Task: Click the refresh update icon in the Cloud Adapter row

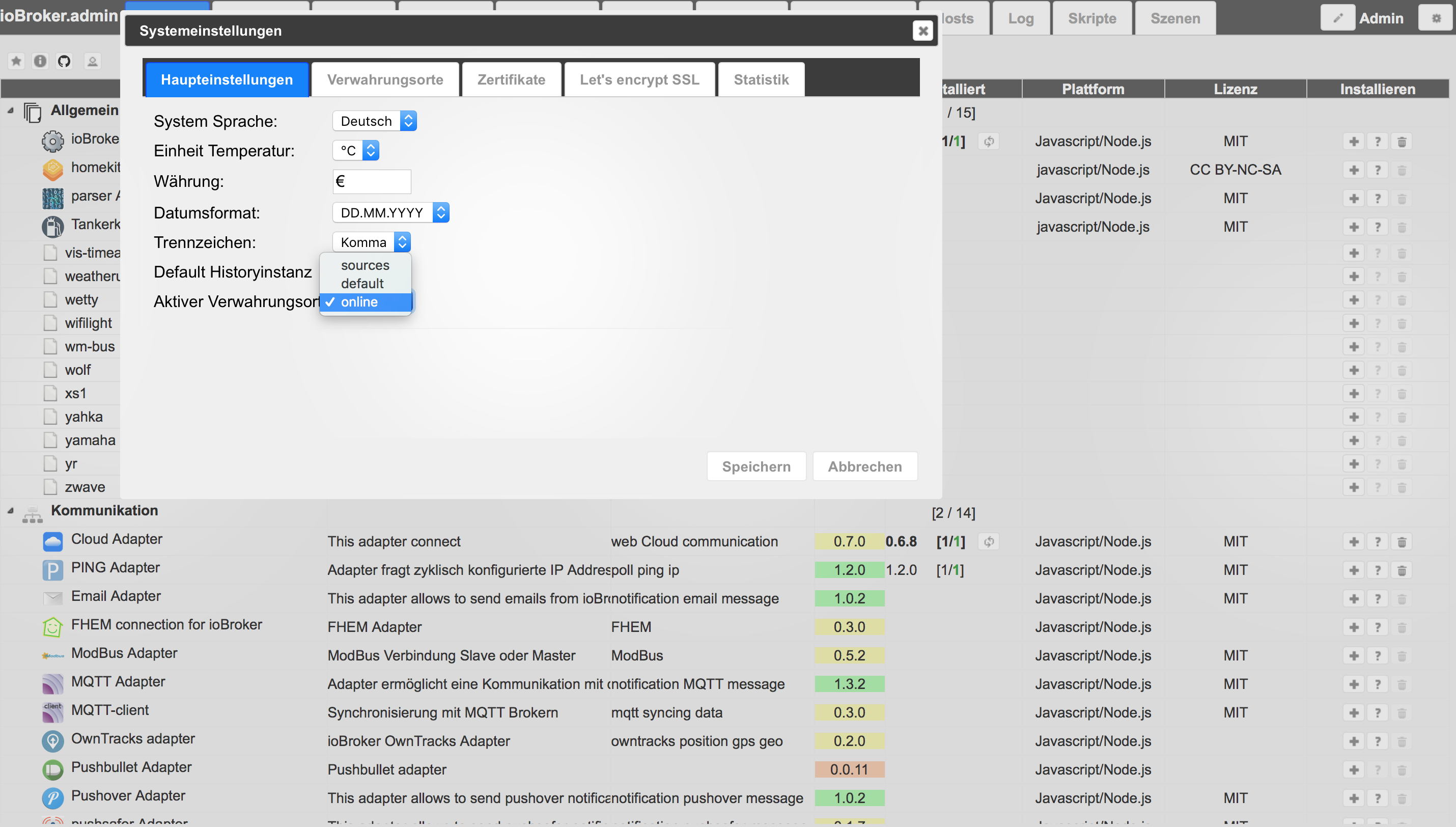Action: coord(989,541)
